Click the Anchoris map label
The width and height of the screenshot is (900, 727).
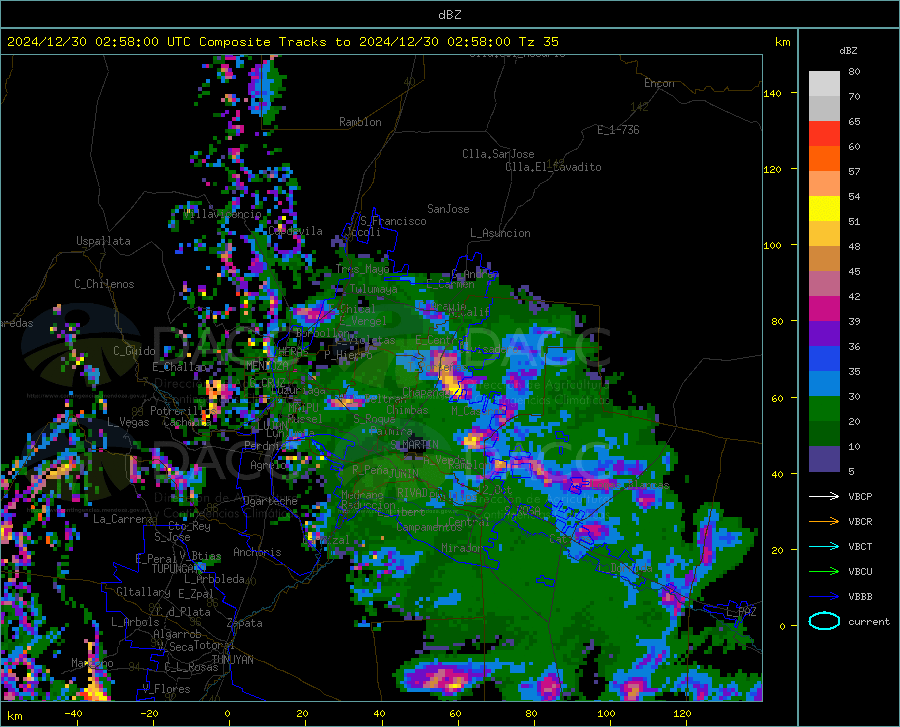point(257,552)
